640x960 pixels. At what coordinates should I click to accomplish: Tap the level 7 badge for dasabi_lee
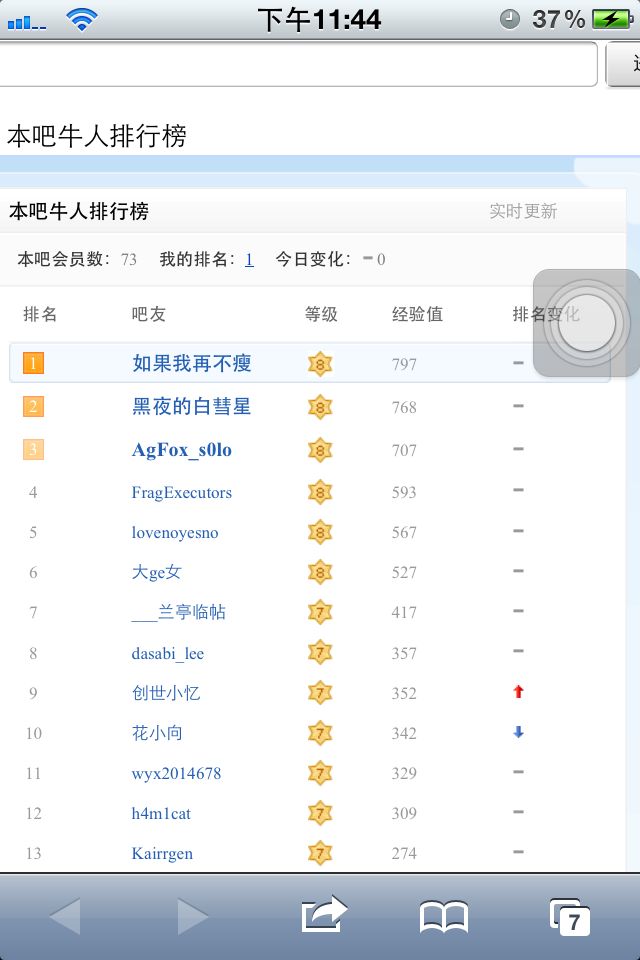click(320, 653)
